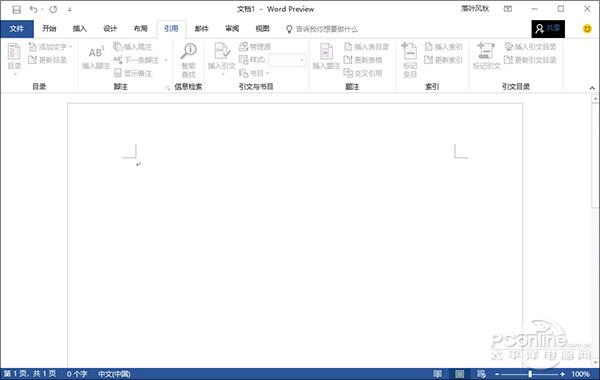
Task: Choose 显示备注 (Show Notes)
Action: (133, 73)
